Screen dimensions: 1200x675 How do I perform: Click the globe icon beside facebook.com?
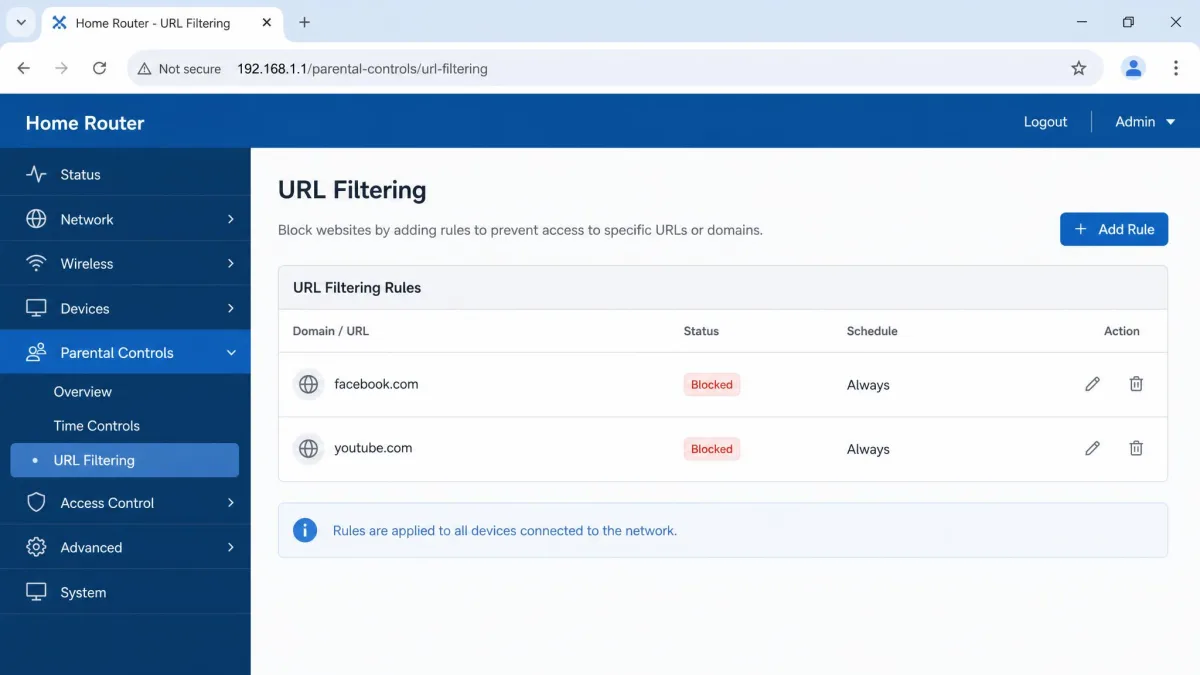tap(308, 384)
